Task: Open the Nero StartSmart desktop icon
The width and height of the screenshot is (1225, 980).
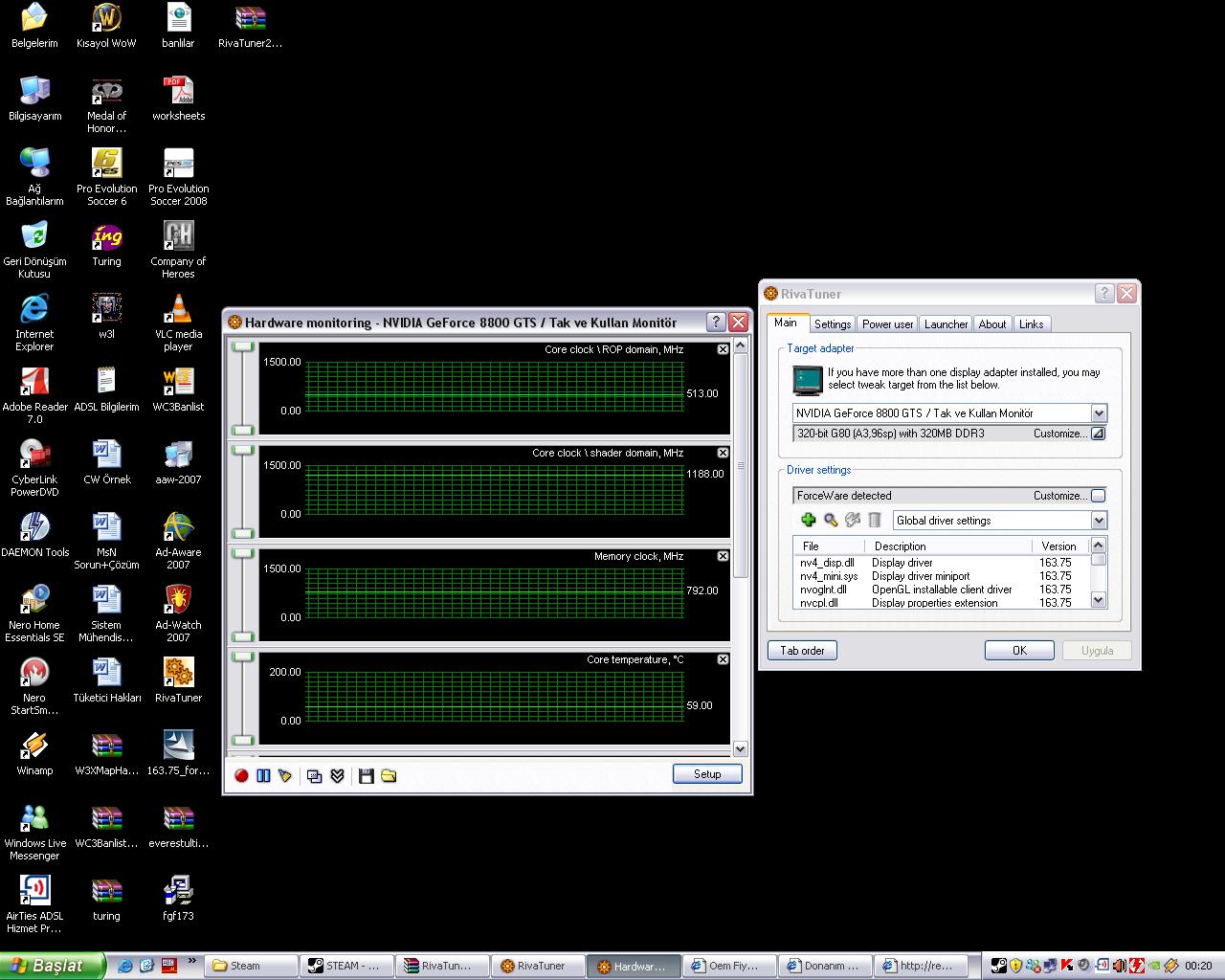Action: pyautogui.click(x=34, y=685)
